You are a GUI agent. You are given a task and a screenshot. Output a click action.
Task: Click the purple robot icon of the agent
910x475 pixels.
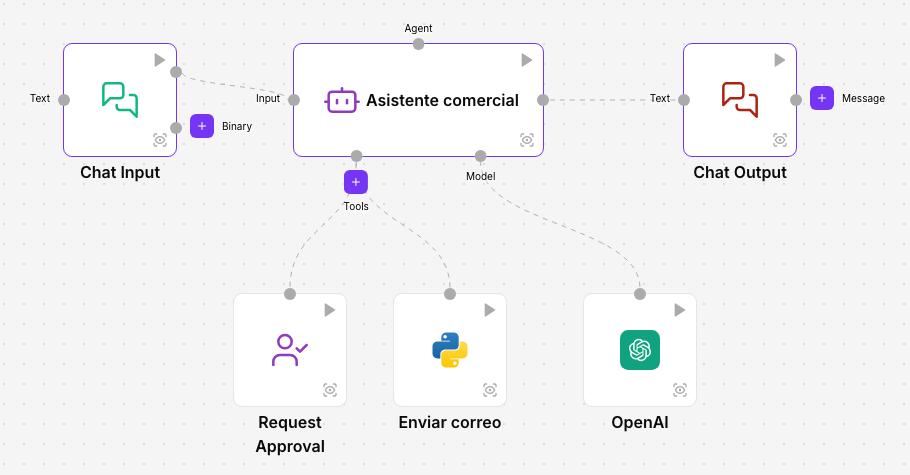(x=341, y=100)
